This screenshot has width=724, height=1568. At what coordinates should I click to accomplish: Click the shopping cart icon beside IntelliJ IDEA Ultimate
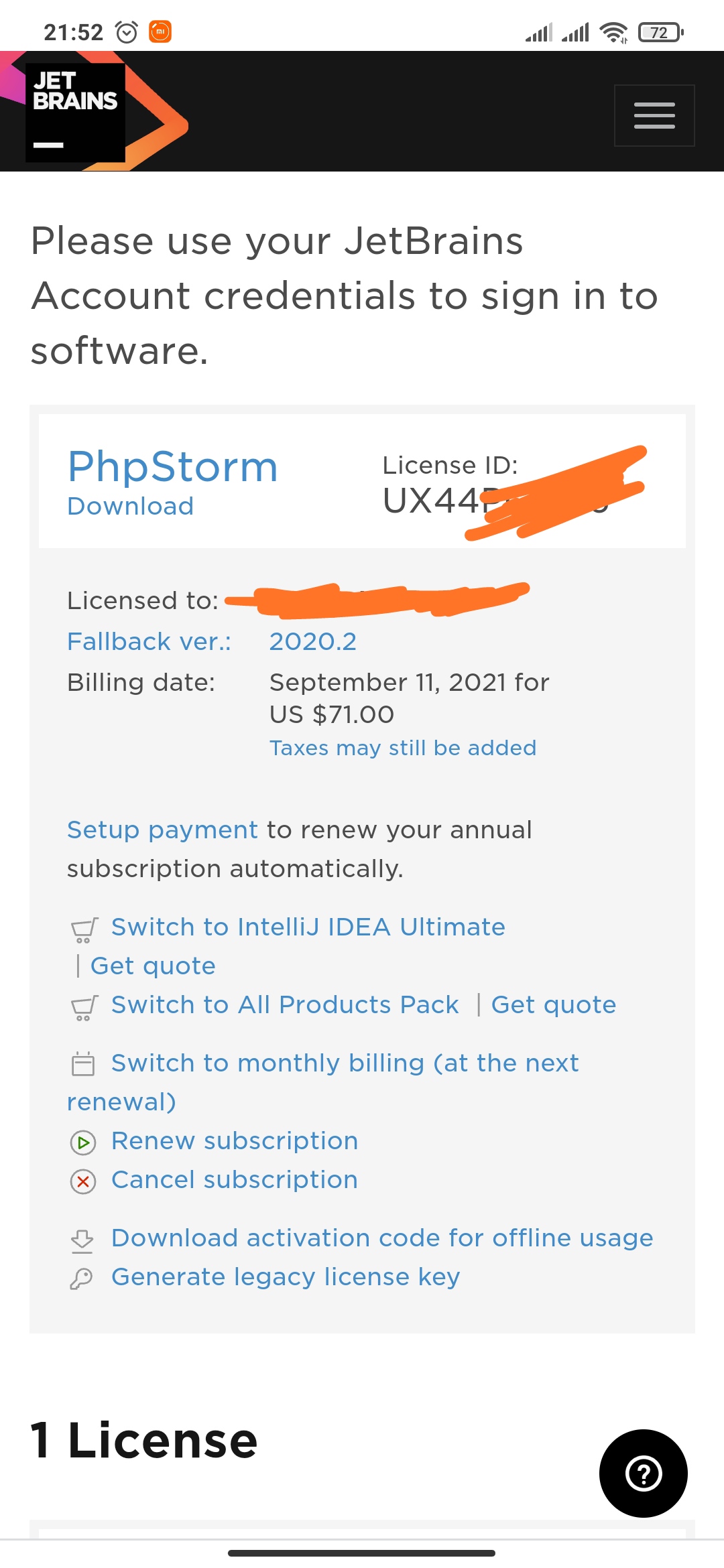84,929
